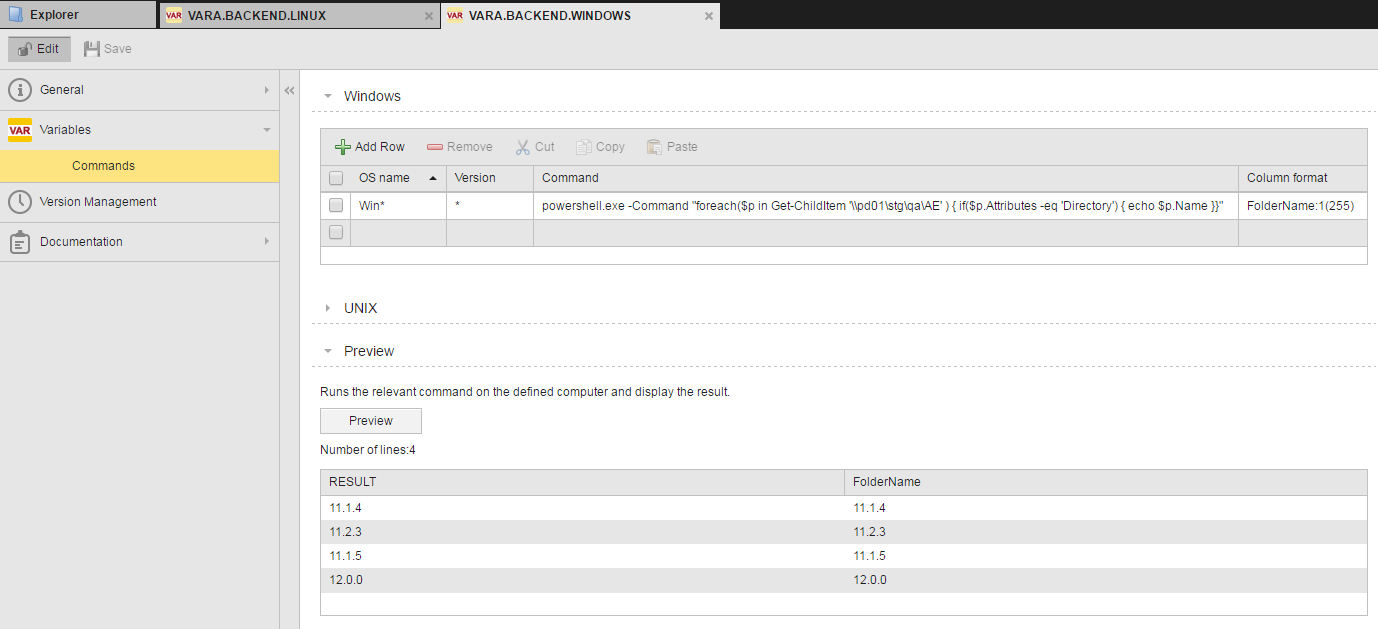Image resolution: width=1378 pixels, height=629 pixels.
Task: Open the Explorer tab
Action: tap(54, 15)
